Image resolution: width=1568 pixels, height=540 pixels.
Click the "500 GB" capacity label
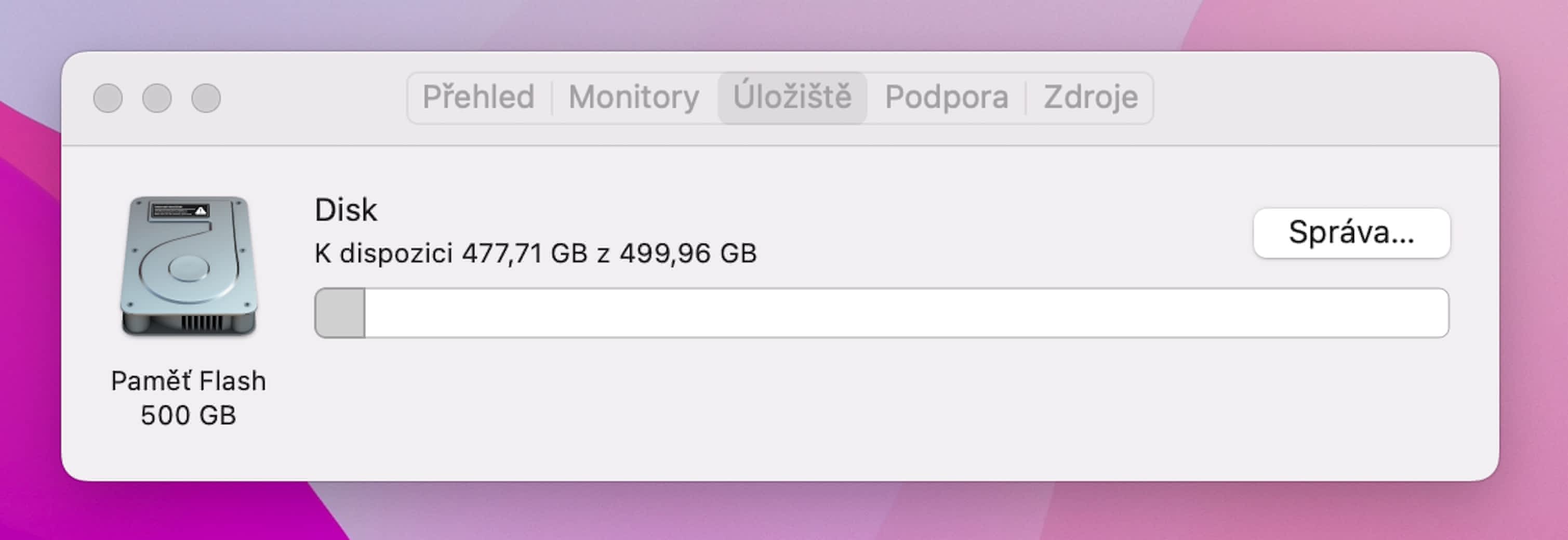pos(189,415)
